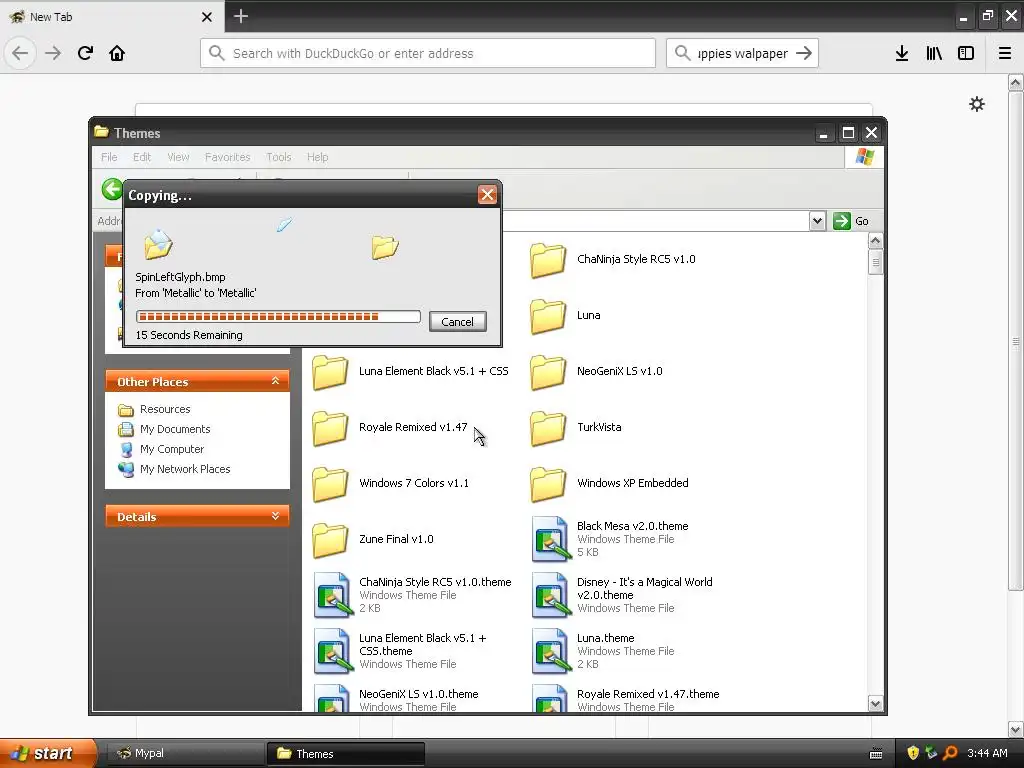Select the Luna folder

(x=566, y=315)
